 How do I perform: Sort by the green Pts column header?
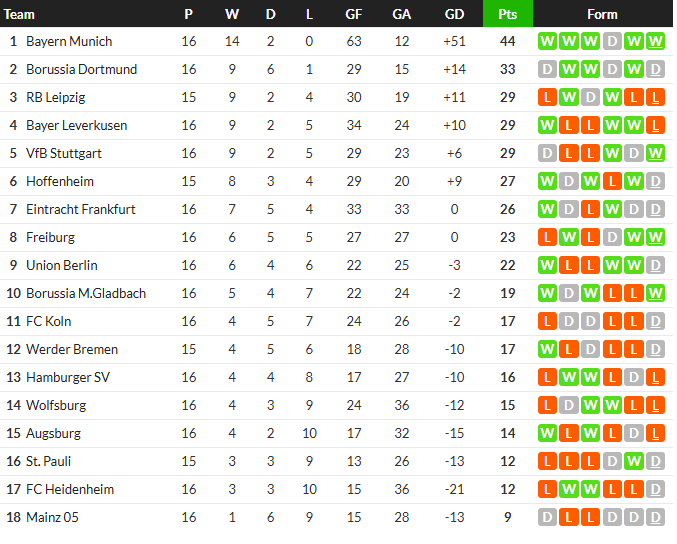pos(507,14)
